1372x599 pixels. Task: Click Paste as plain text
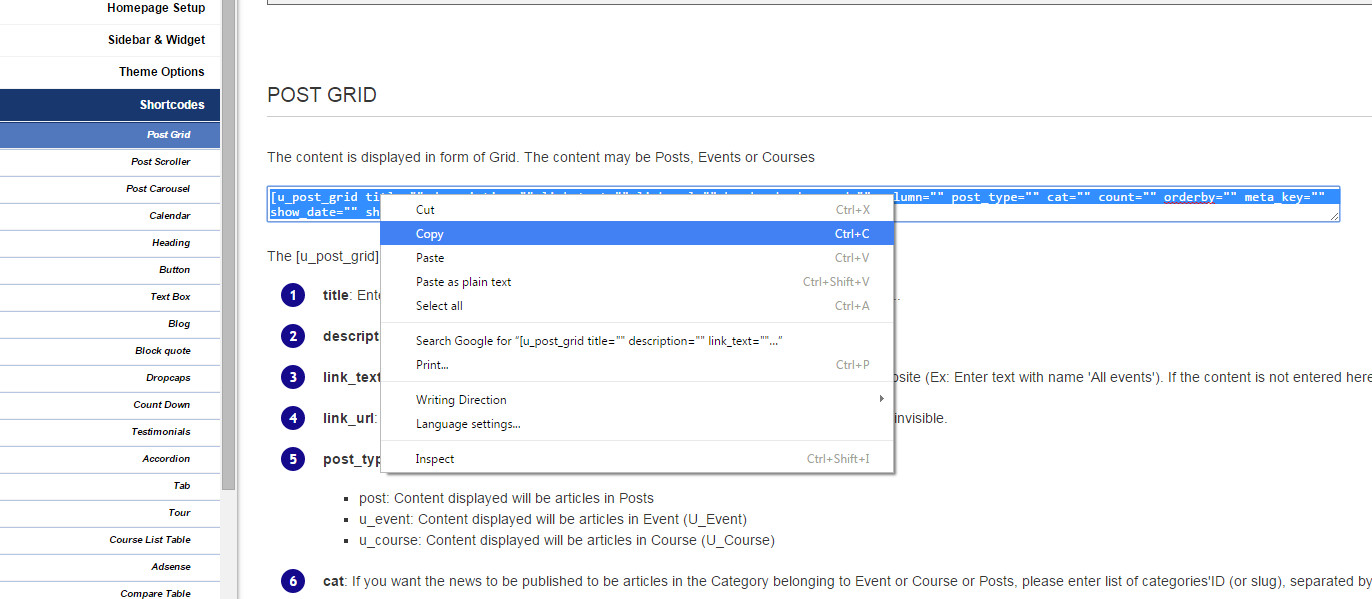463,282
